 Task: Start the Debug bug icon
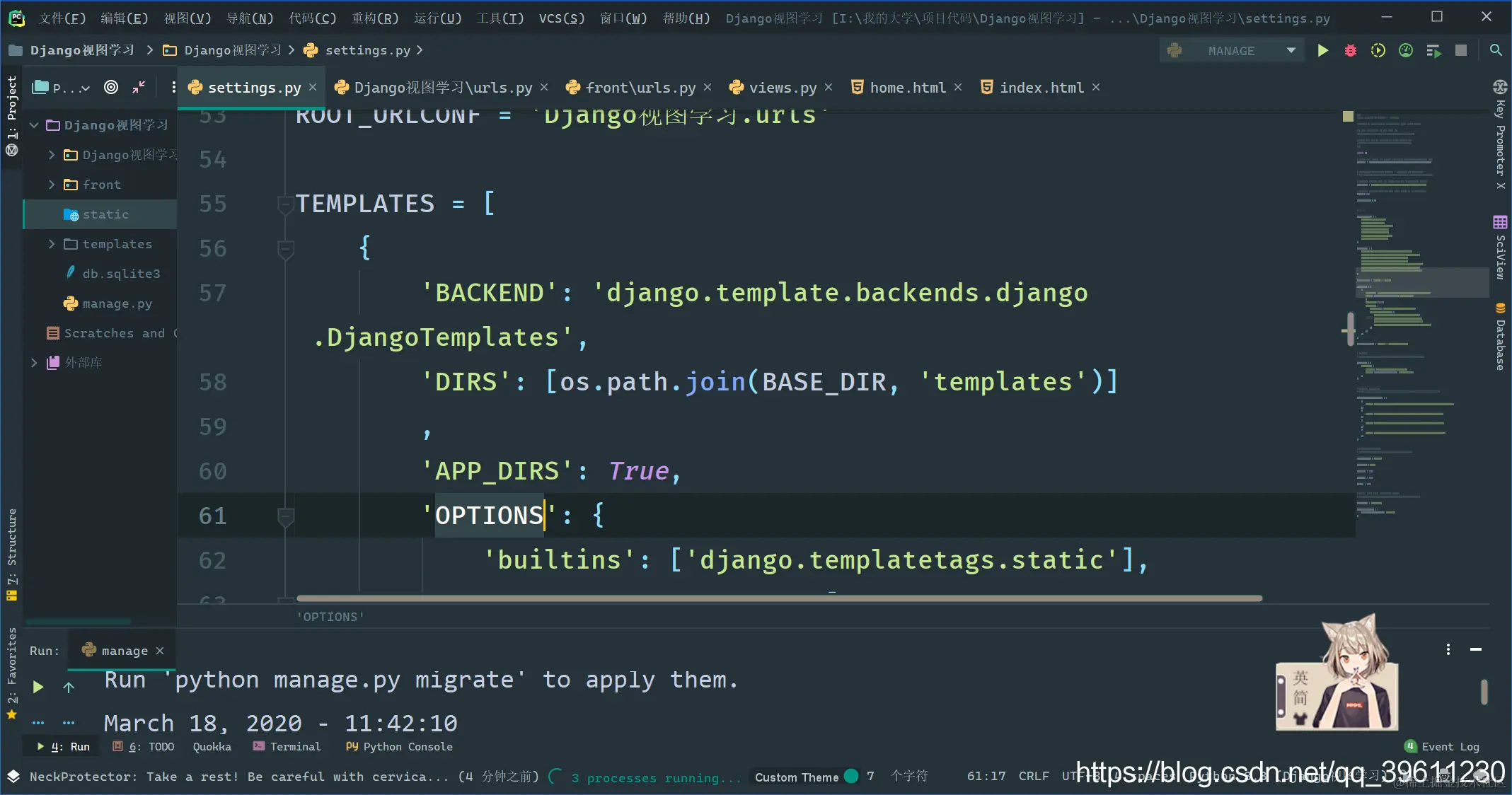tap(1350, 51)
